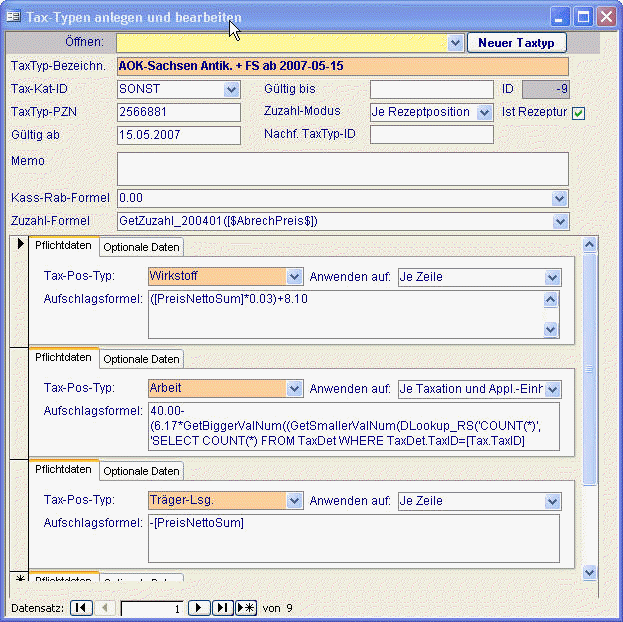Open Anwenden auf dropdown showing Je Taxation
This screenshot has width=623, height=622.
pos(552,389)
